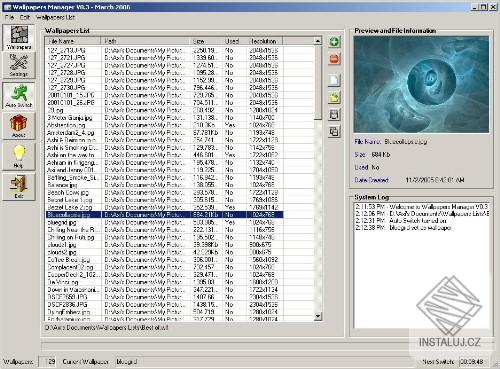
Task: Click the list scrollbar up arrow
Action: tap(318, 41)
